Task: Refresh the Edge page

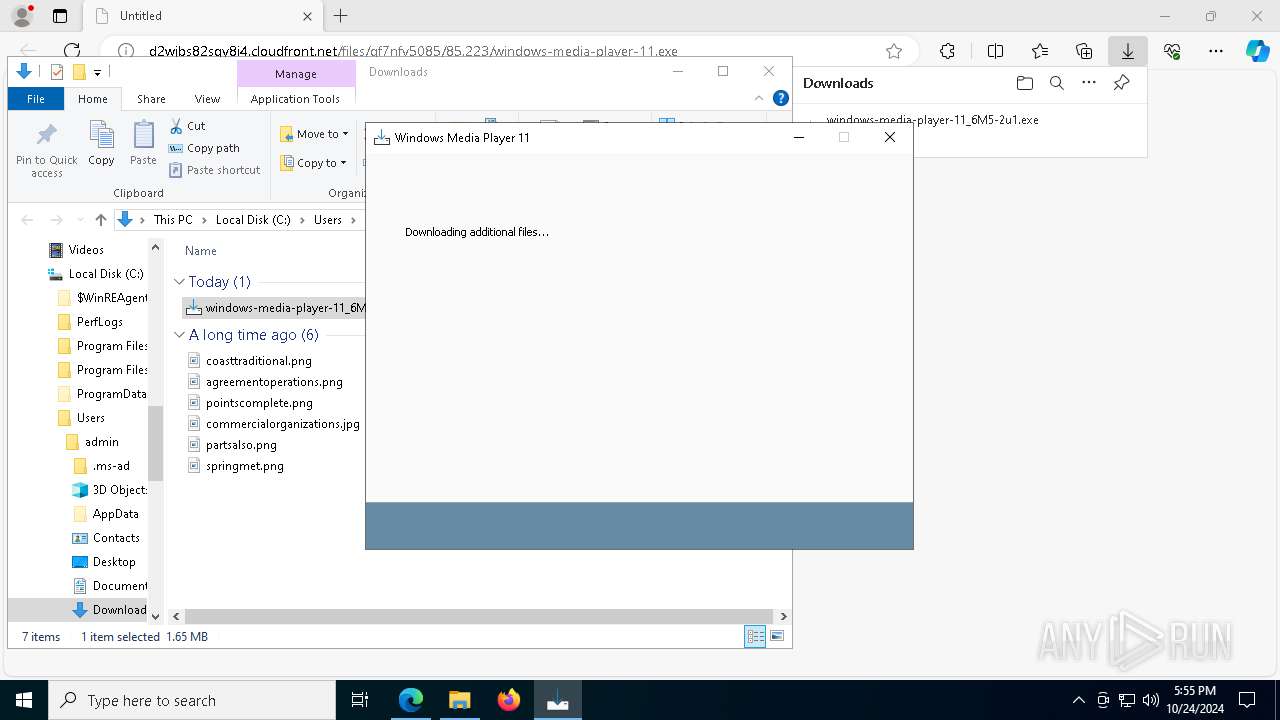Action: pos(72,51)
